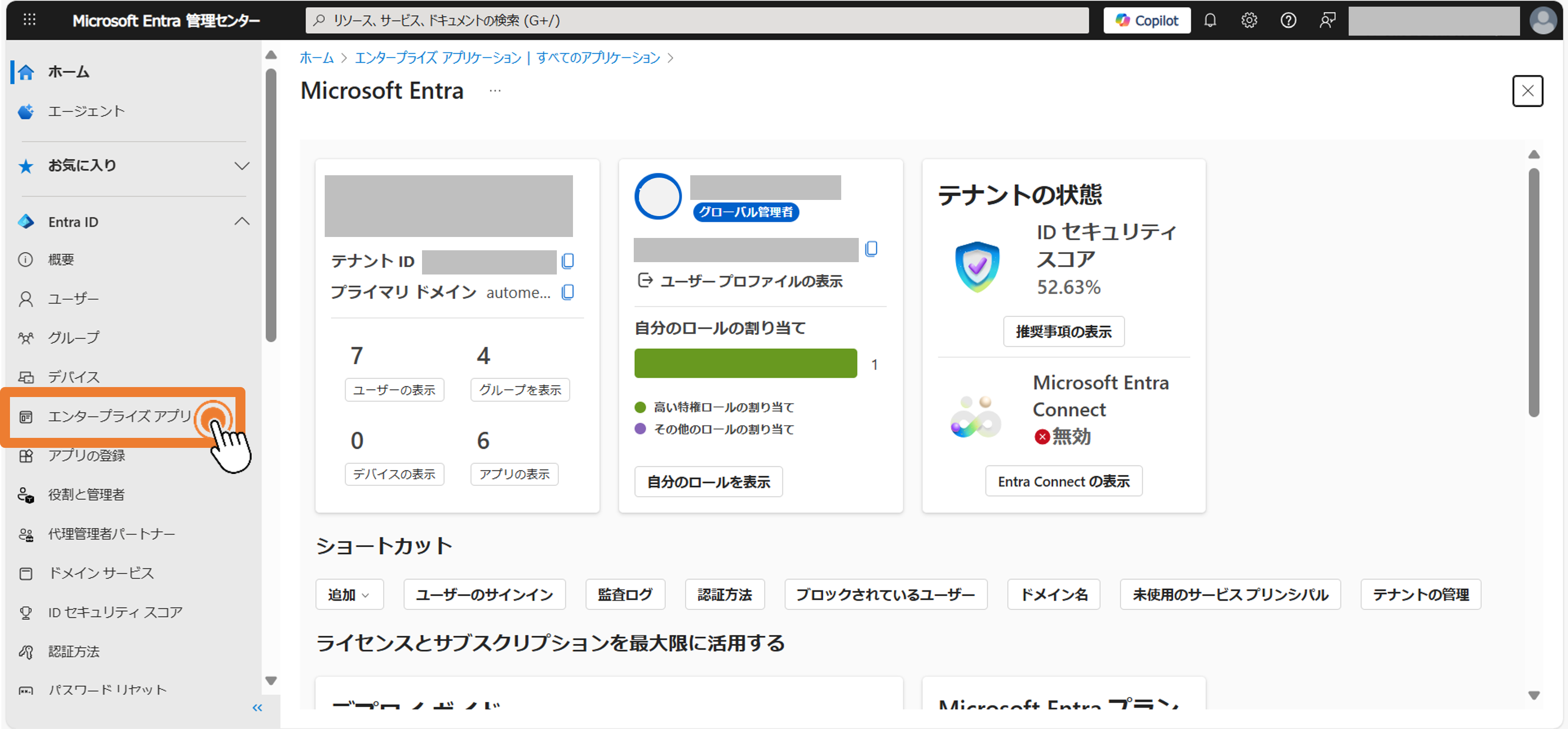Open ユーザー プロファイルの表示 link
The height and width of the screenshot is (729, 1568).
tap(740, 281)
